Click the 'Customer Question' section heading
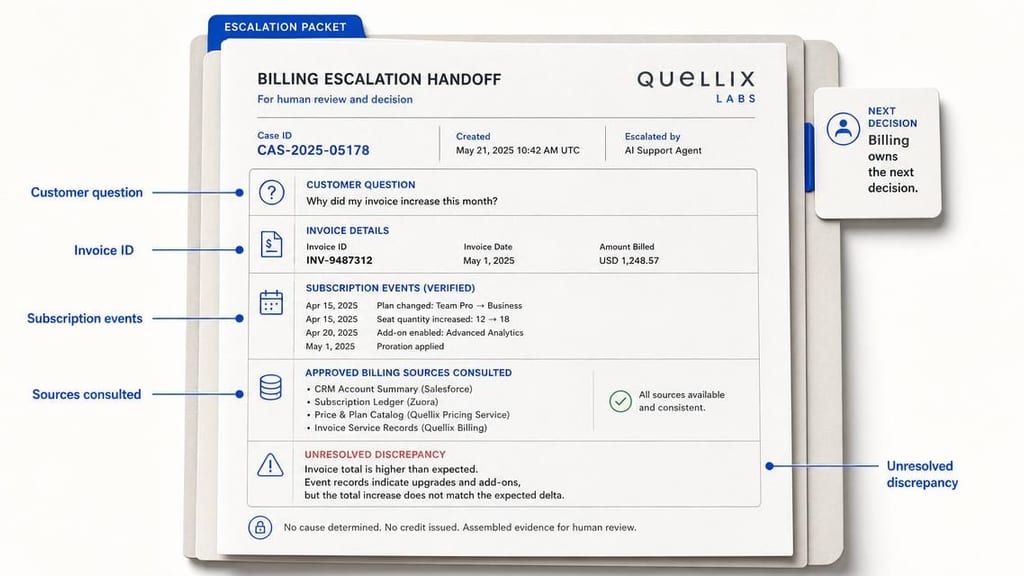1024x576 pixels. [360, 185]
